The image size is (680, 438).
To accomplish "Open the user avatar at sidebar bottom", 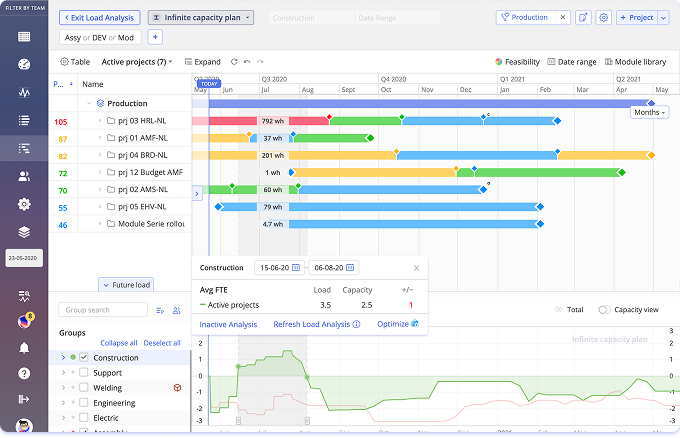I will pyautogui.click(x=24, y=426).
